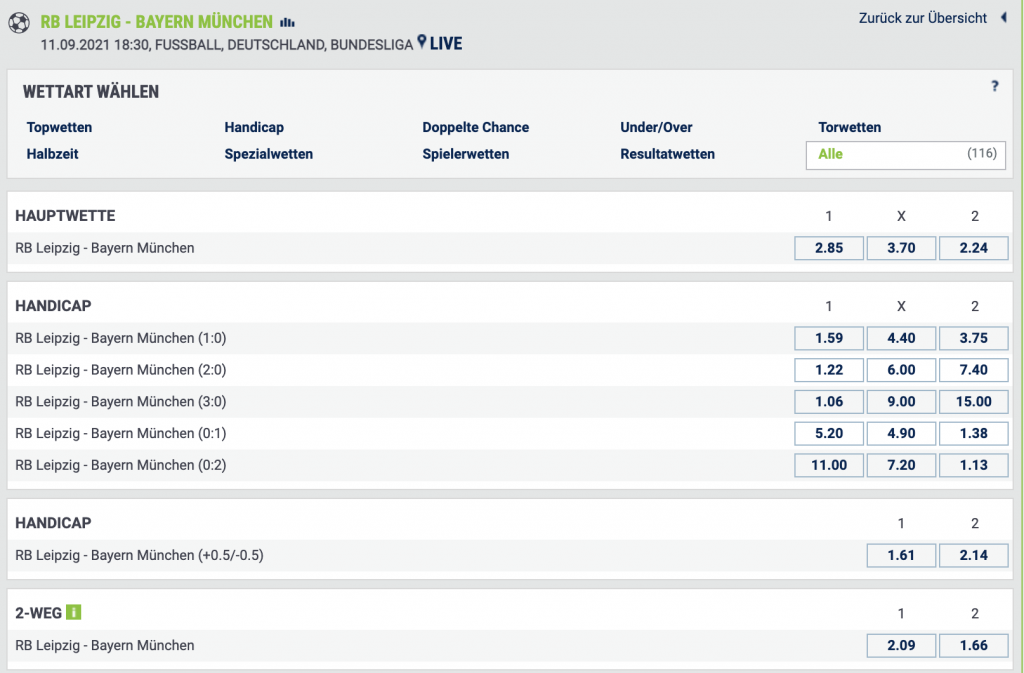The height and width of the screenshot is (673, 1024).
Task: Select the Spezialwetten bet type
Action: point(268,154)
